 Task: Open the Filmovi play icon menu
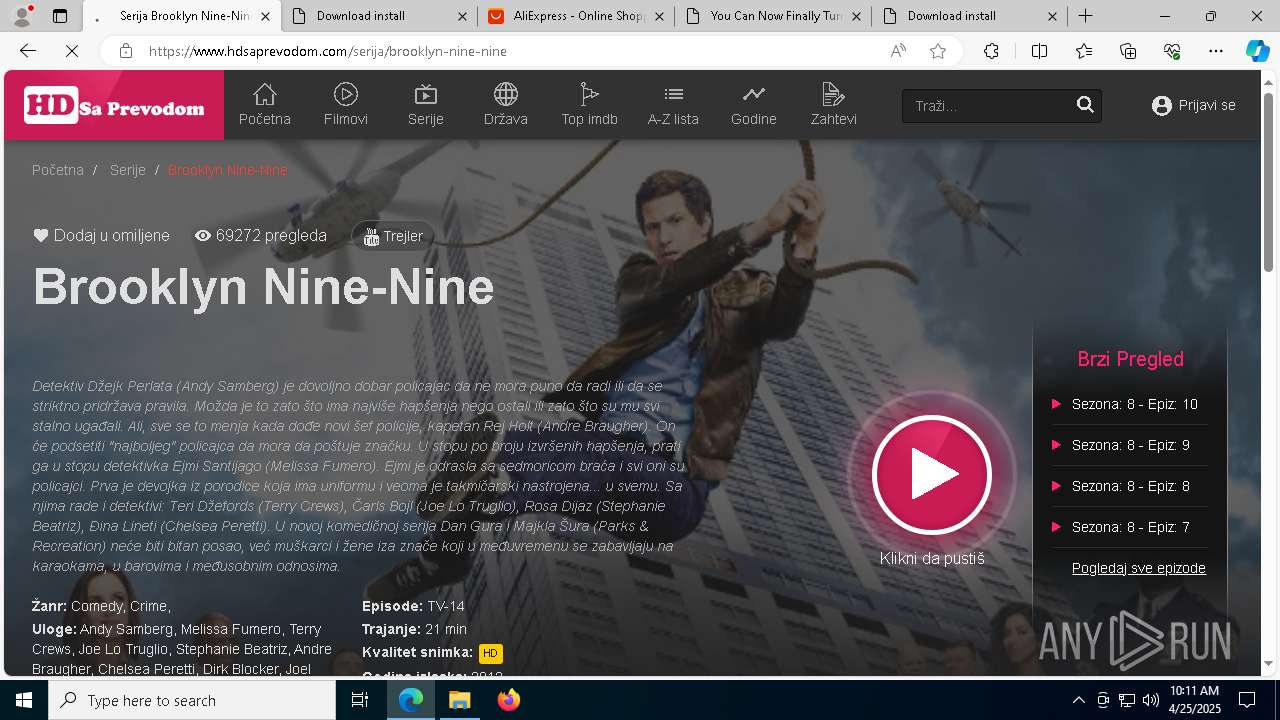point(346,105)
